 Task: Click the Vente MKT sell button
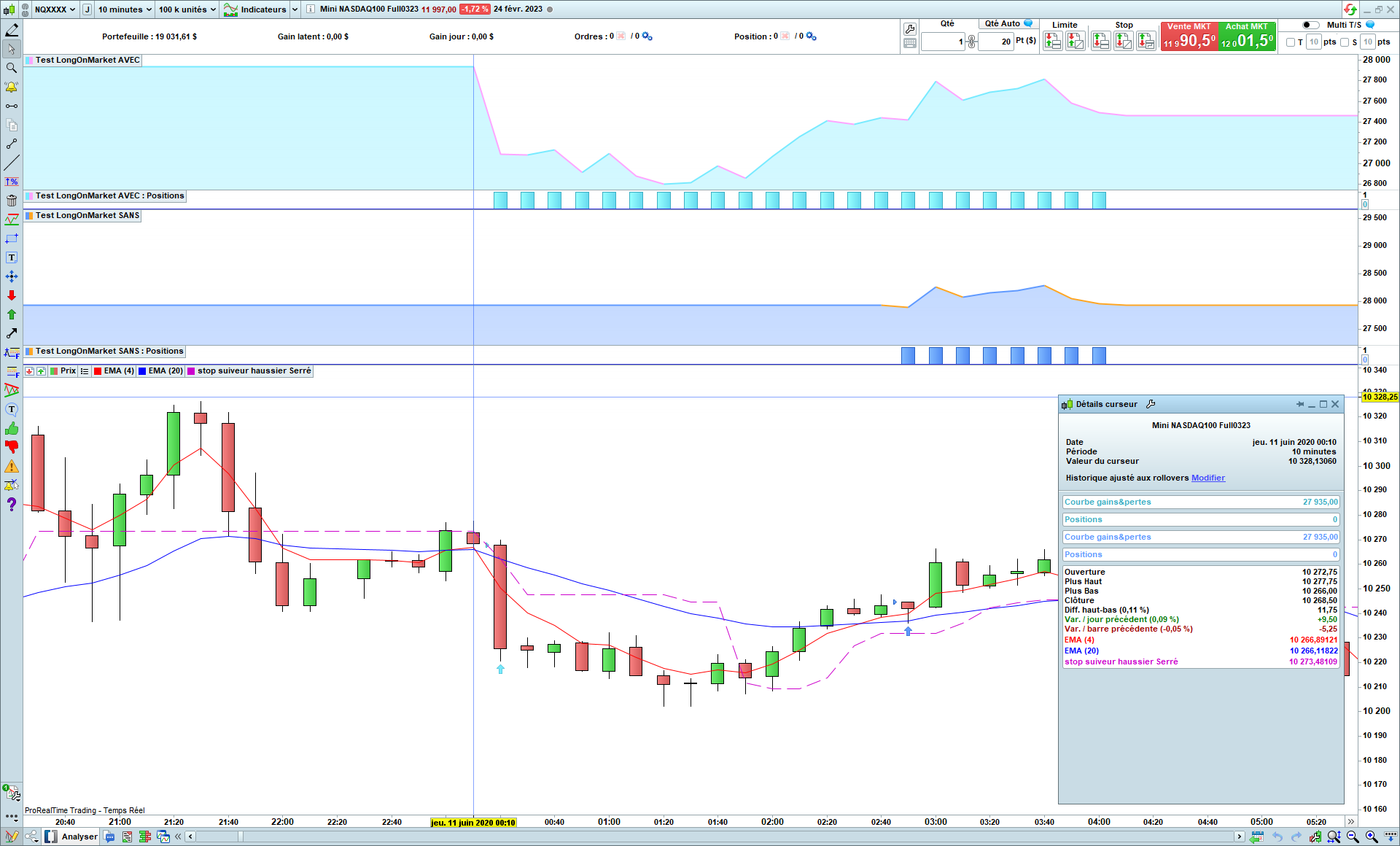point(1189,36)
